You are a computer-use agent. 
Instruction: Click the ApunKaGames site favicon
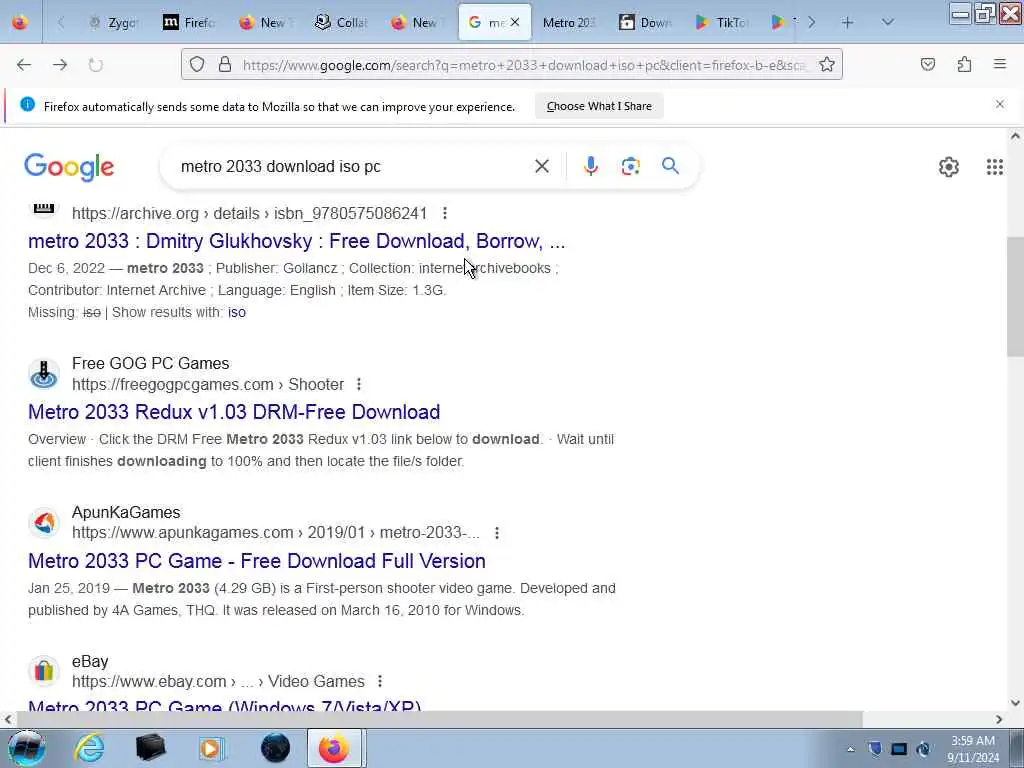[44, 522]
